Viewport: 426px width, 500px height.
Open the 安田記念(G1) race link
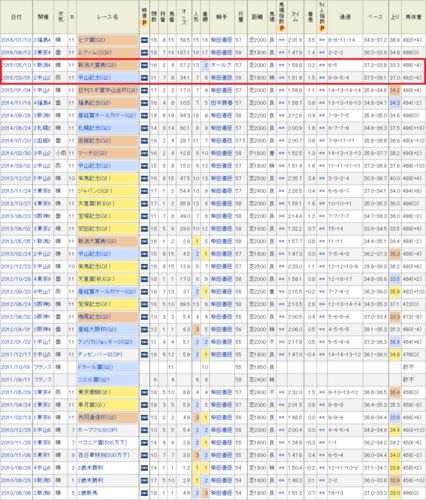[94, 229]
